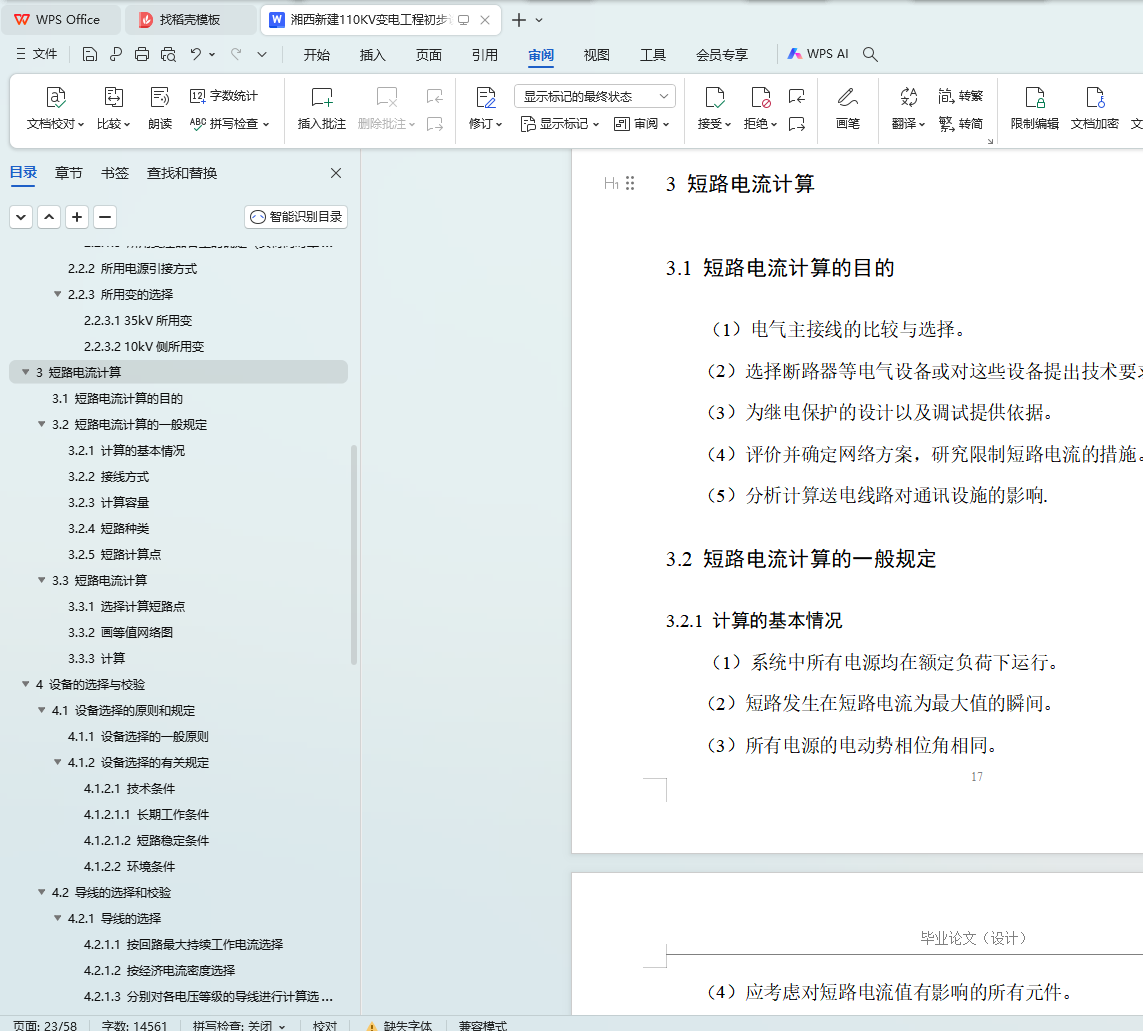Screen dimensions: 1143x1031
Task: Collapse the 3.3 短路电流计算 outline node
Action: [x=42, y=580]
